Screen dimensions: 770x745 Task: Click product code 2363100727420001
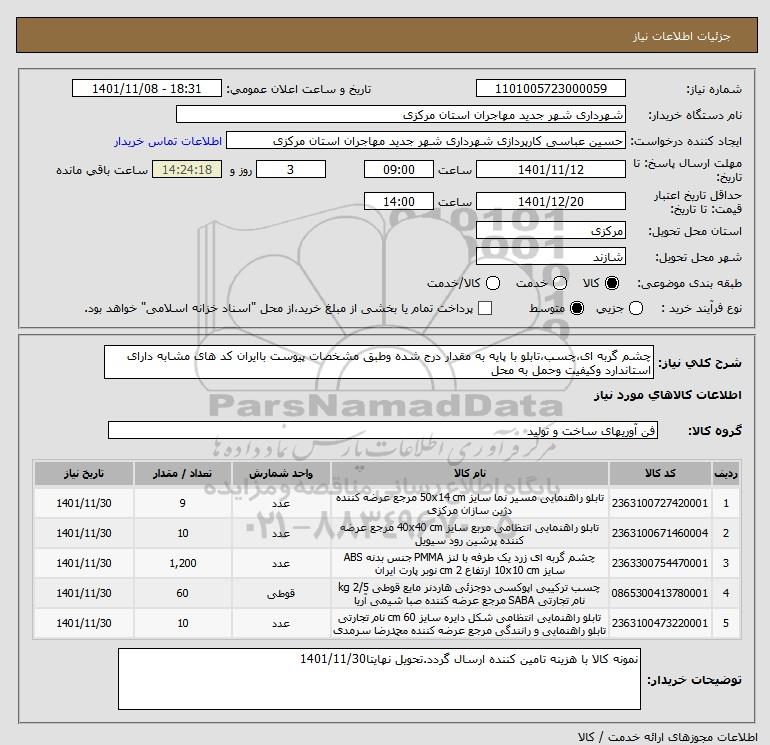tap(660, 503)
